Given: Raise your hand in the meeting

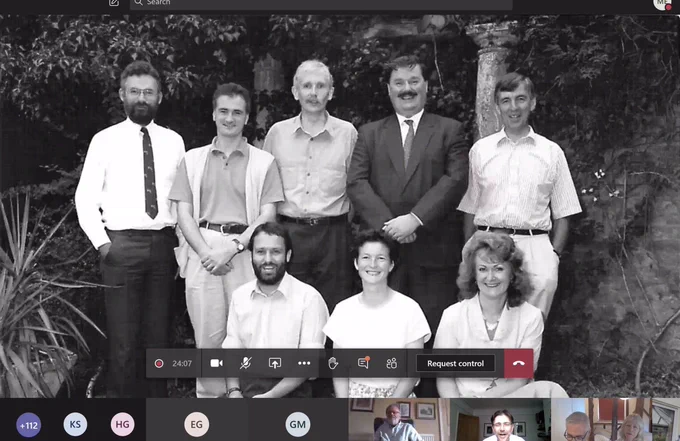Looking at the screenshot, I should [333, 363].
